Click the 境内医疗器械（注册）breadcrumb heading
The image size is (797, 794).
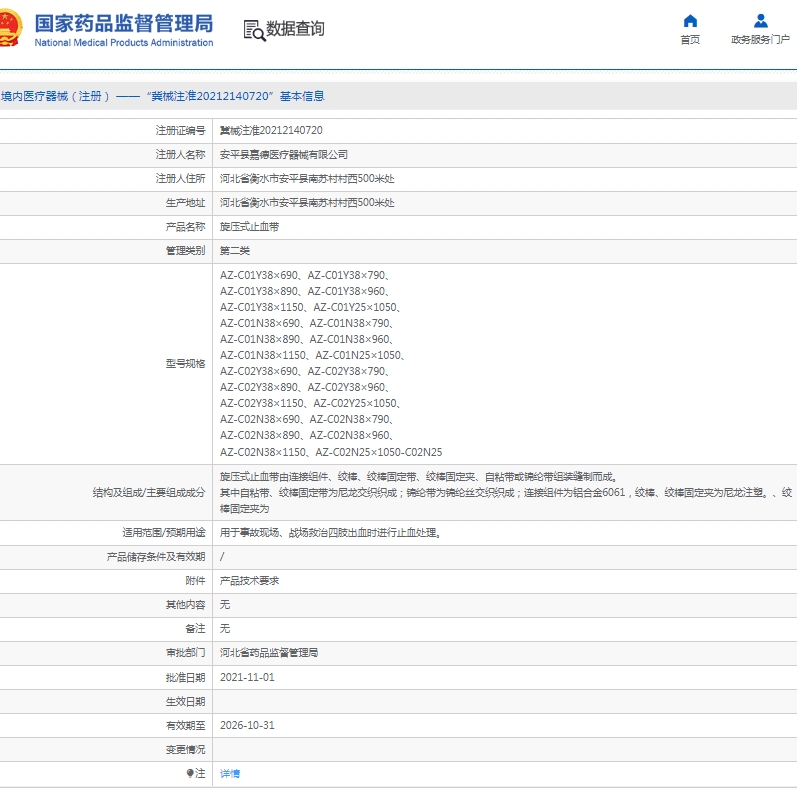click(55, 96)
